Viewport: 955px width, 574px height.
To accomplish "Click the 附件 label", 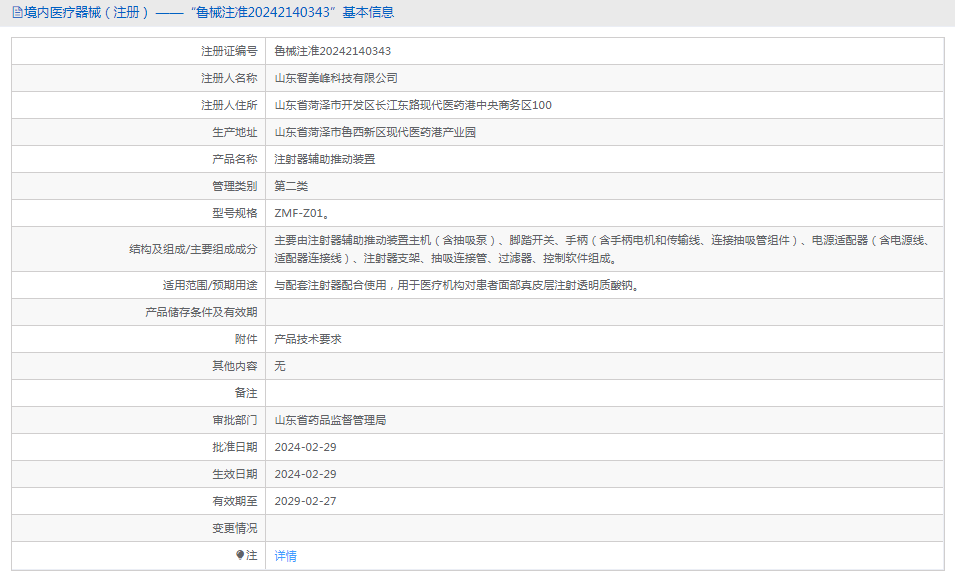I will tap(246, 339).
